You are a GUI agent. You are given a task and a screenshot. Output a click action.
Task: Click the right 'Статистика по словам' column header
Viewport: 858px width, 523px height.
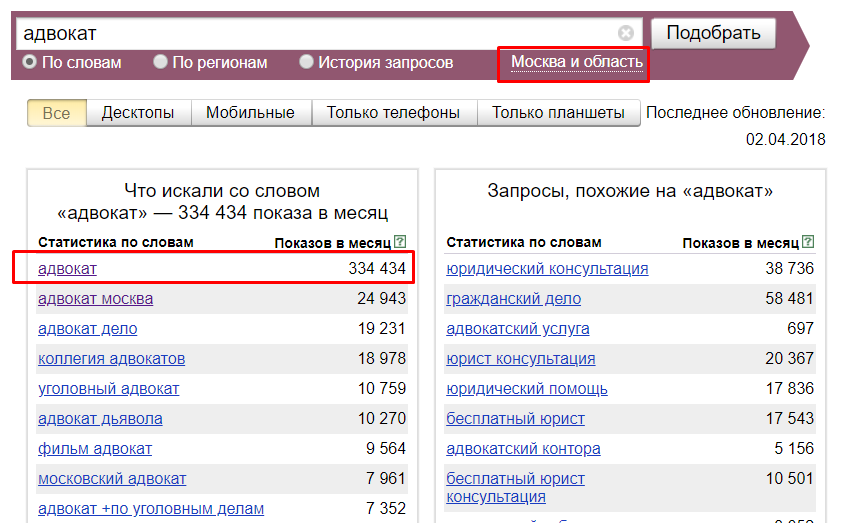(x=524, y=242)
